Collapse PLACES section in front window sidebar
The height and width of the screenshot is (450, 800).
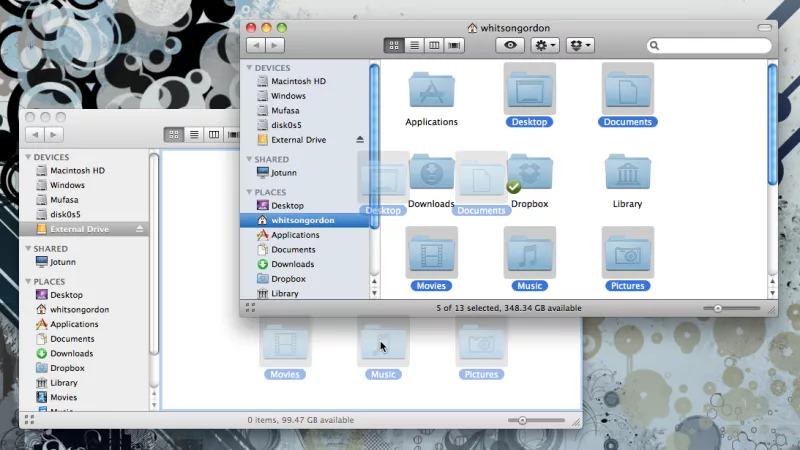tap(249, 192)
